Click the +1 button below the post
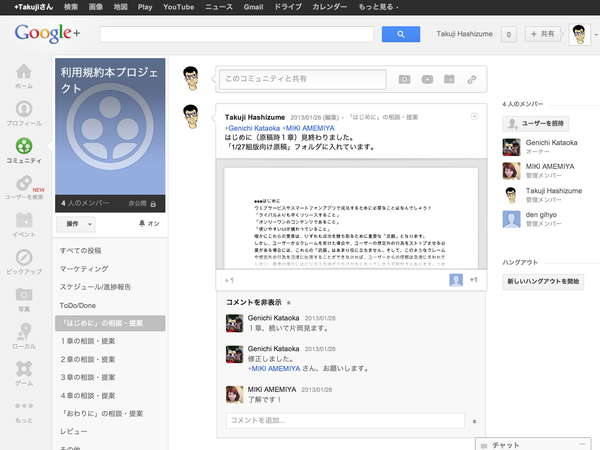This screenshot has height=450, width=600. pyautogui.click(x=229, y=280)
